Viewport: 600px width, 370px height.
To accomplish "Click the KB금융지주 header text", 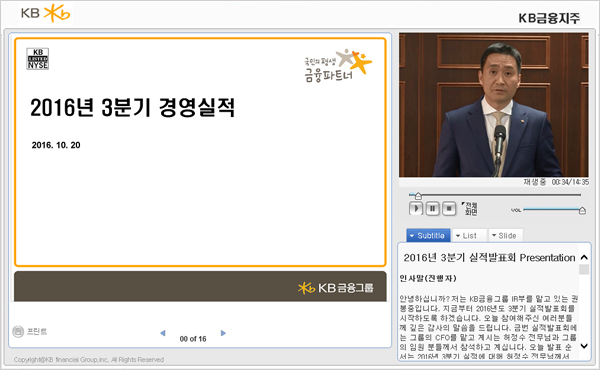I will point(549,18).
